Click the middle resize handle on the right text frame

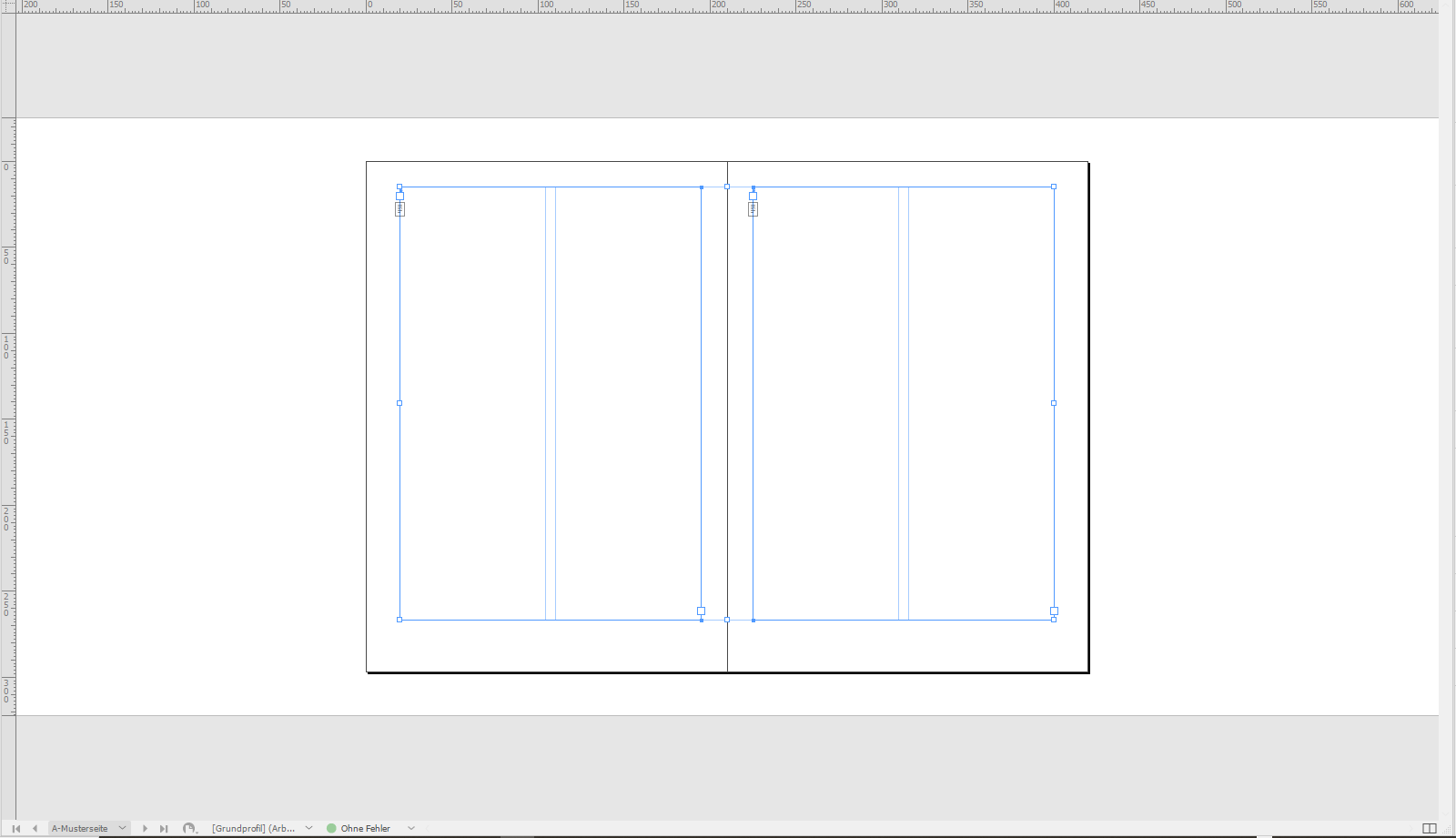click(1054, 402)
